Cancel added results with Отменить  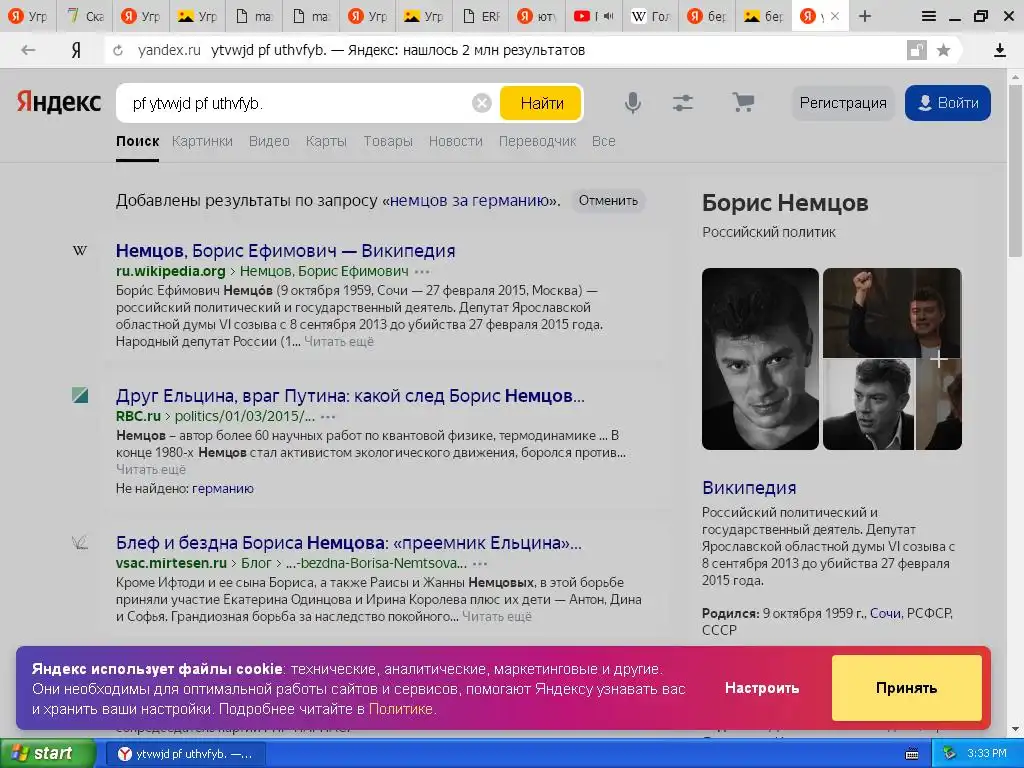(608, 200)
